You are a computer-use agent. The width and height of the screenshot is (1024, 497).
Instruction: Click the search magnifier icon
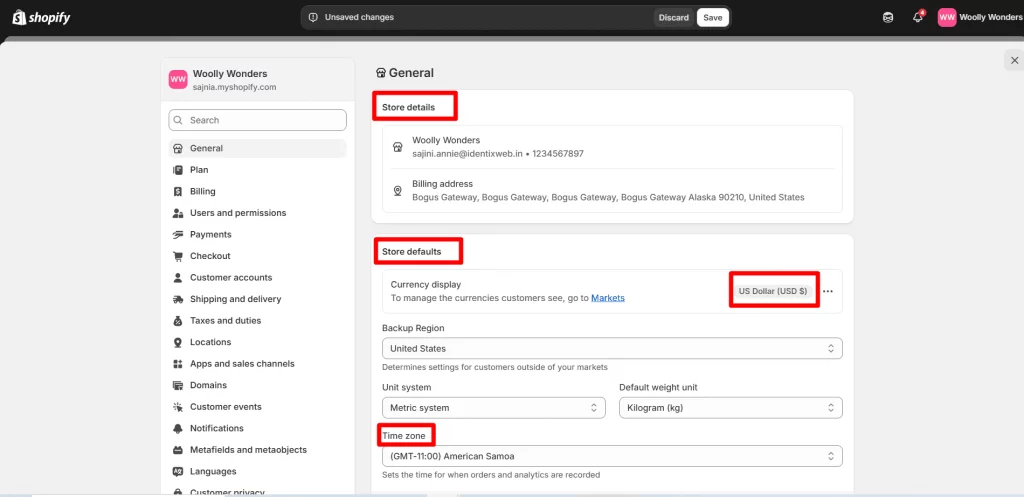pos(178,120)
